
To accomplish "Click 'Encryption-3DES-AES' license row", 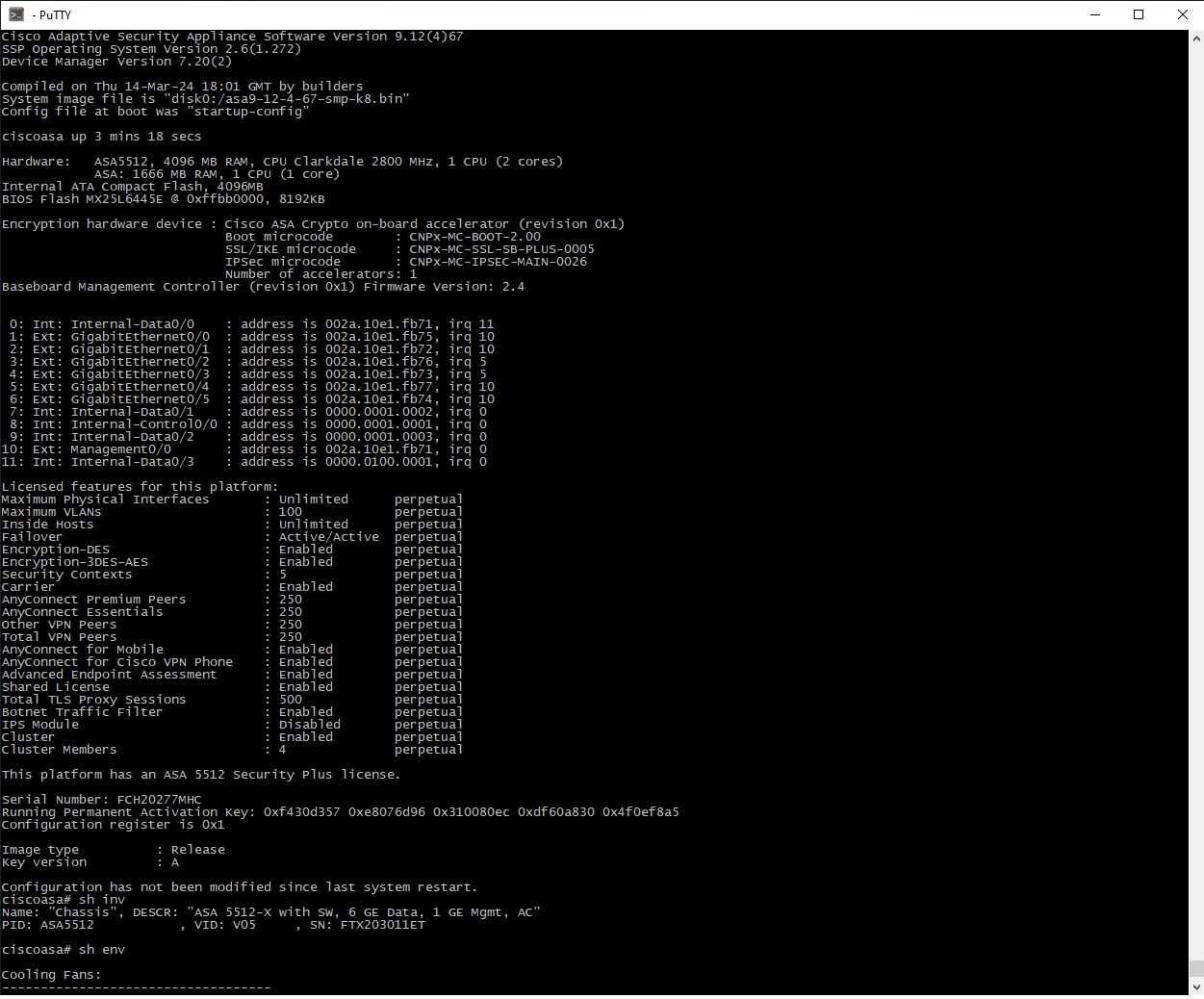I will click(232, 562).
